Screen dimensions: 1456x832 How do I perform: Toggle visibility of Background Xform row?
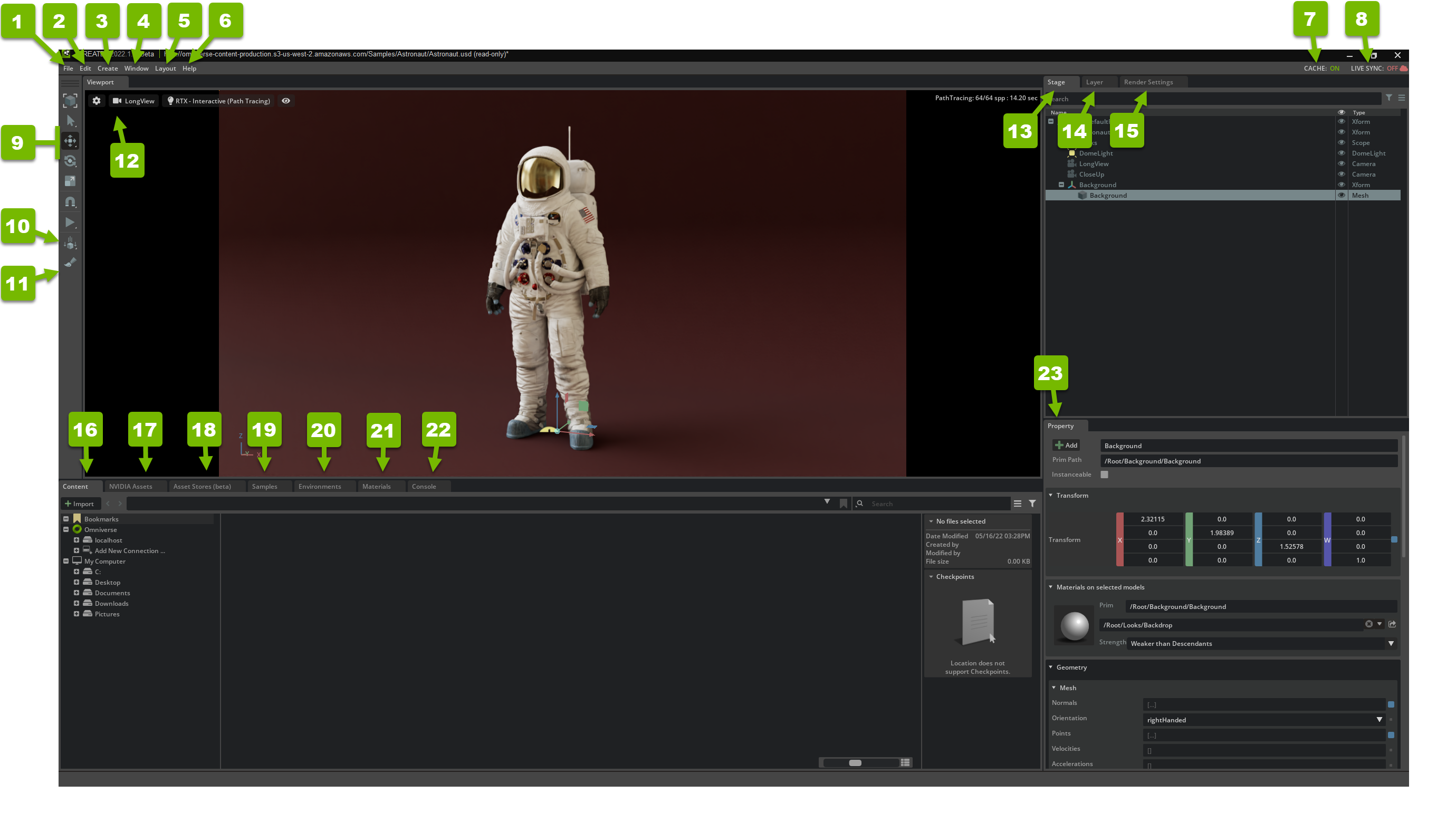click(x=1342, y=185)
